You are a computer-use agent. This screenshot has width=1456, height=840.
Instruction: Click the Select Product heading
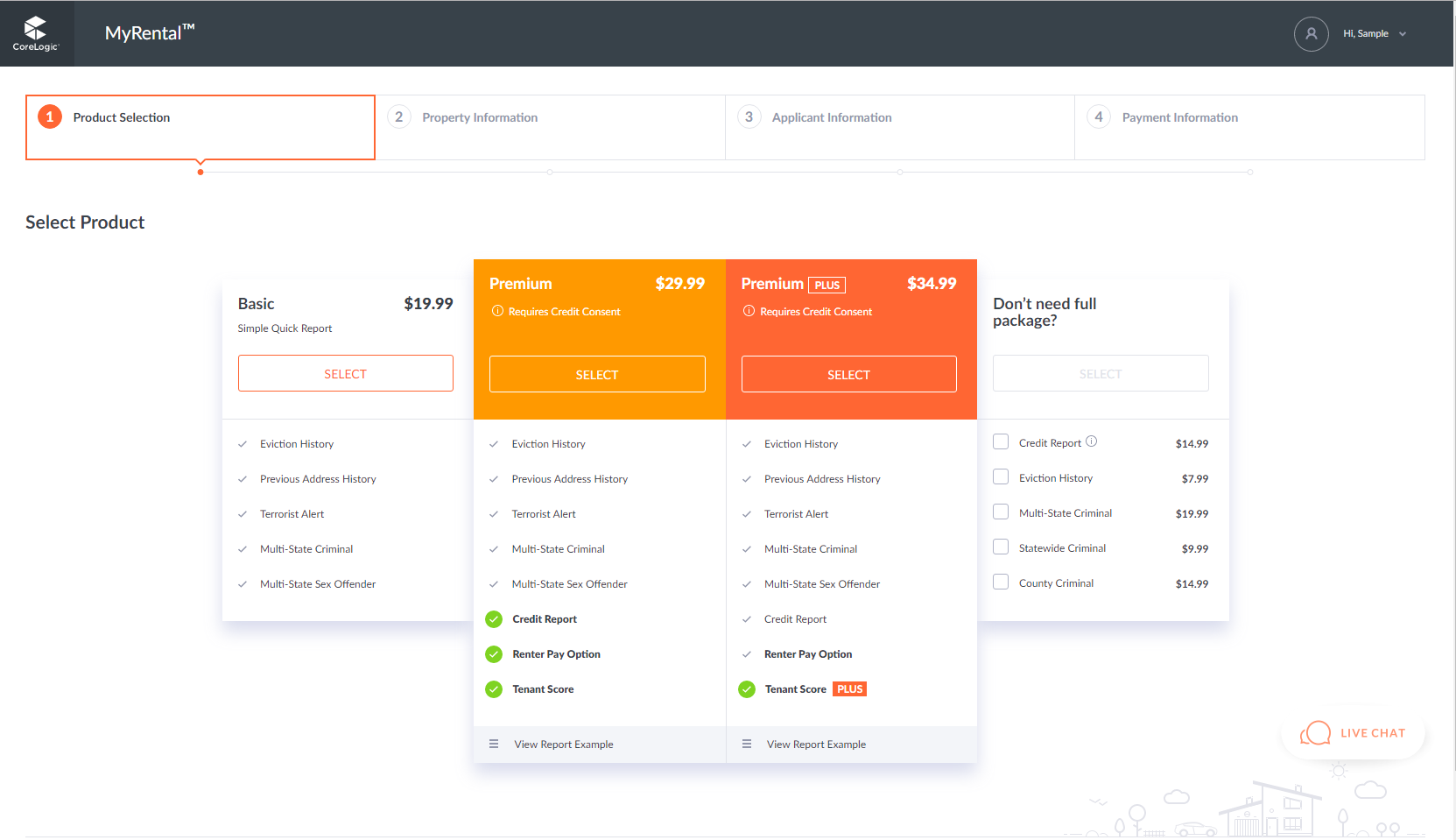85,222
